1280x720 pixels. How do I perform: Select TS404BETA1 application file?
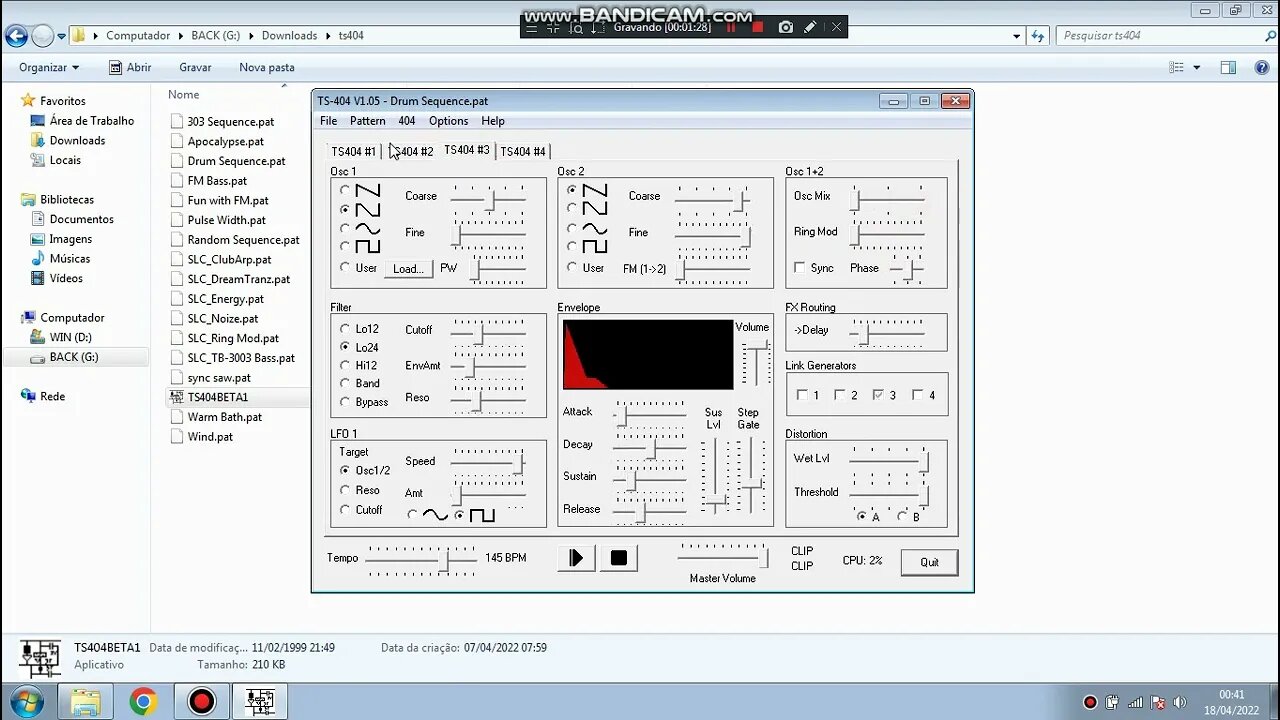pos(217,397)
